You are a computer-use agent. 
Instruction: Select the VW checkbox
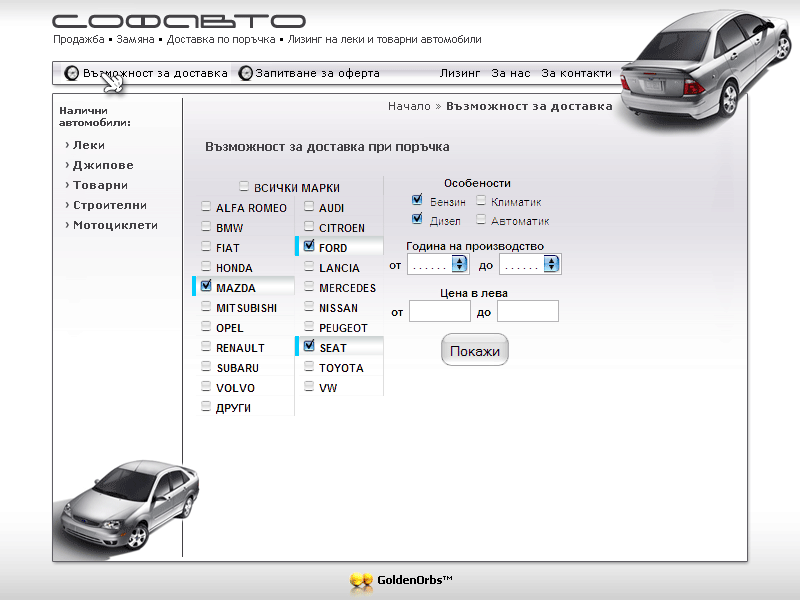309,386
